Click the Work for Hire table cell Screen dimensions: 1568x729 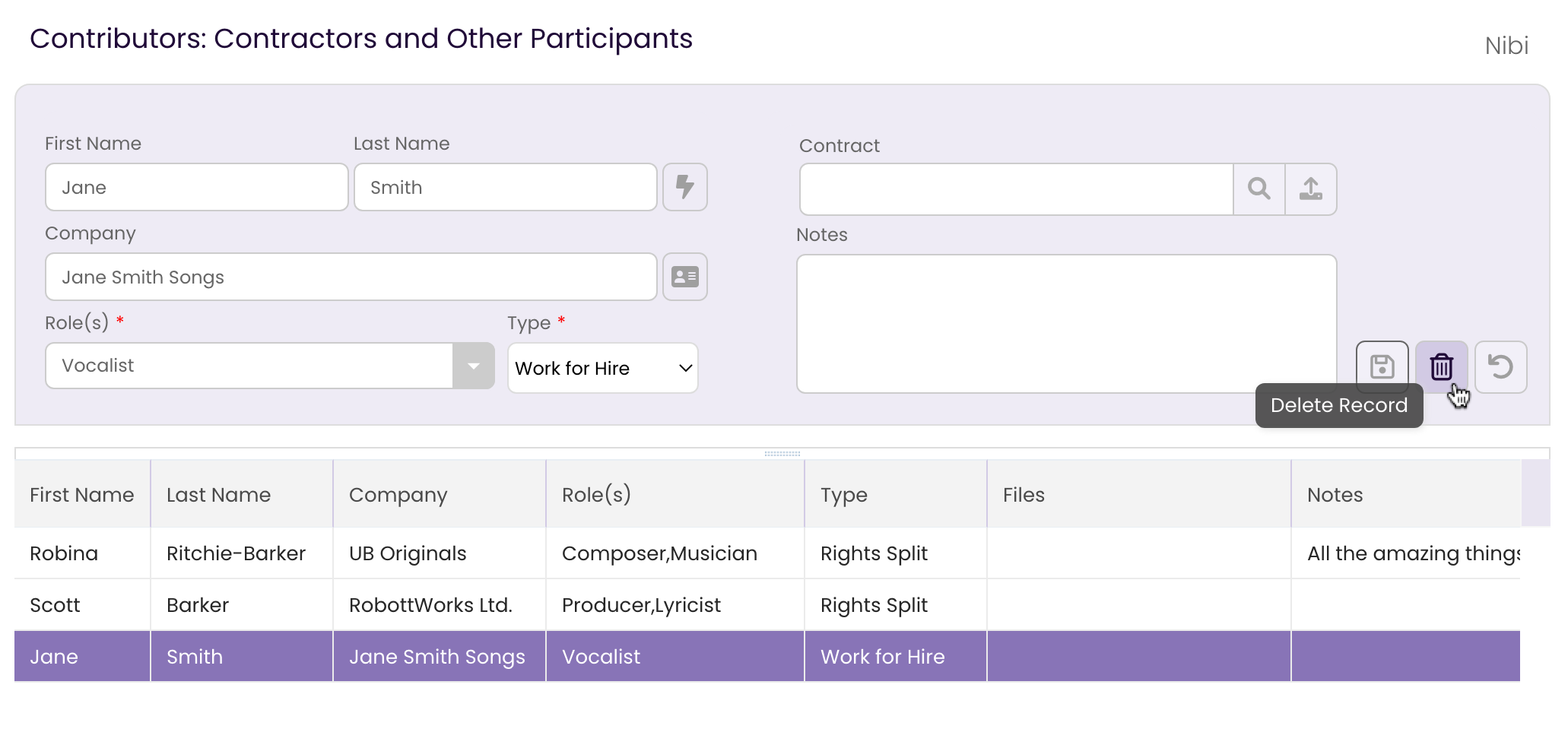896,657
